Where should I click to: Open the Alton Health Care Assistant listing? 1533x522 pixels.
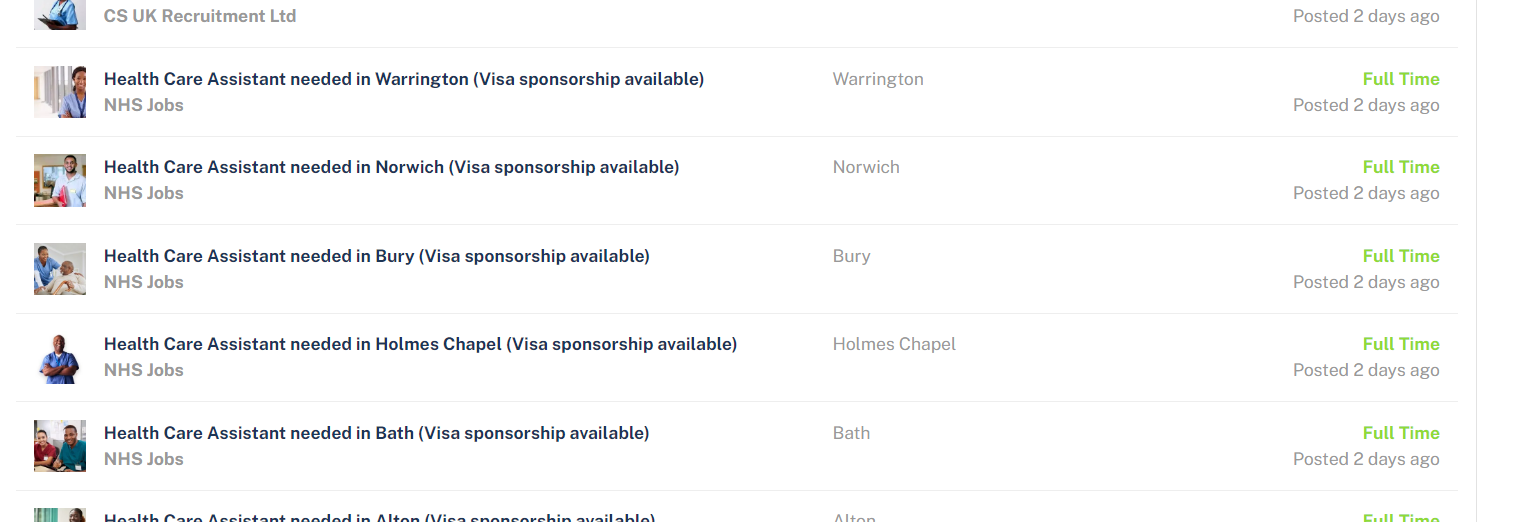[380, 517]
